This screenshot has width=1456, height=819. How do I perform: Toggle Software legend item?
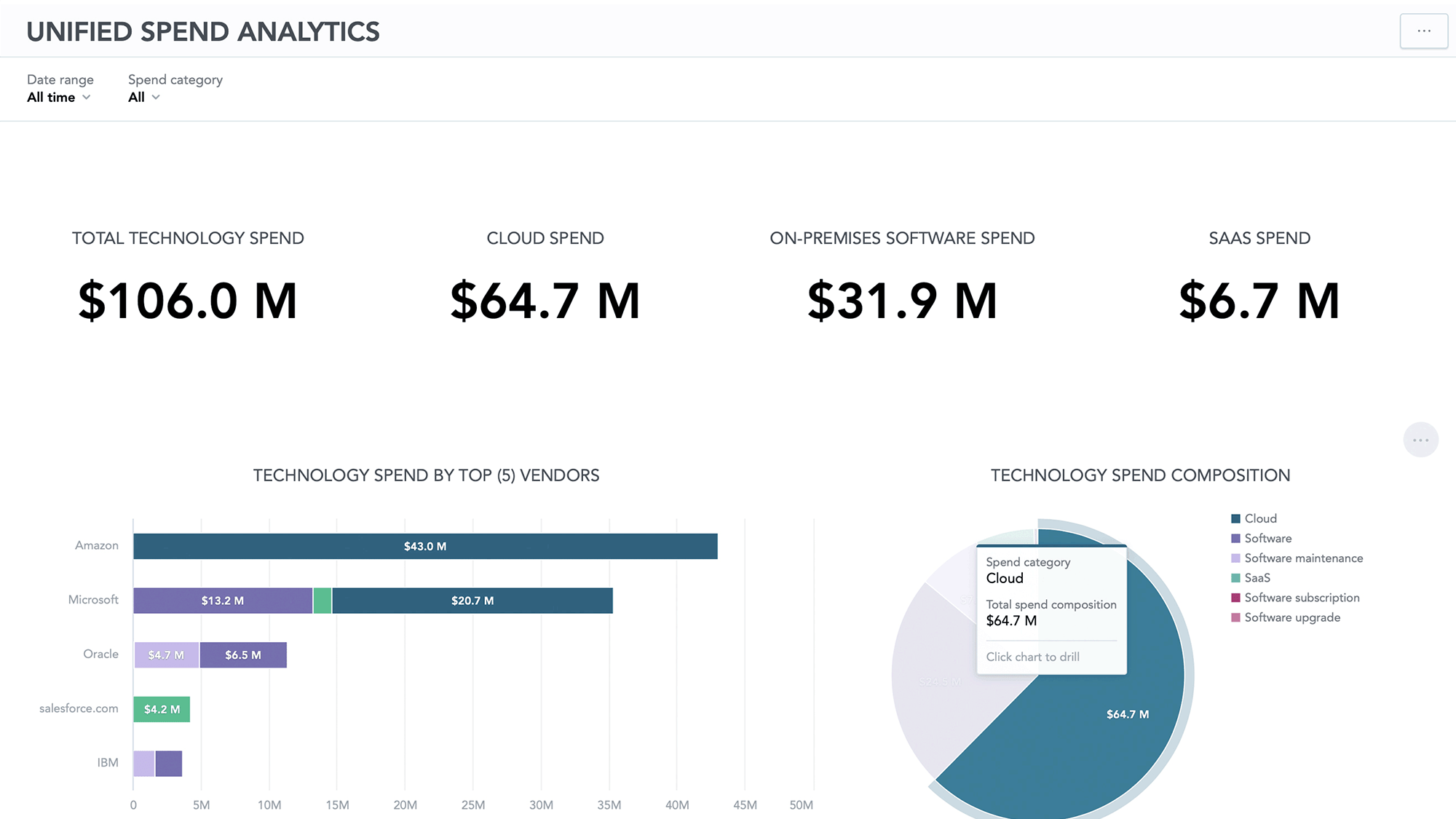(x=1267, y=538)
